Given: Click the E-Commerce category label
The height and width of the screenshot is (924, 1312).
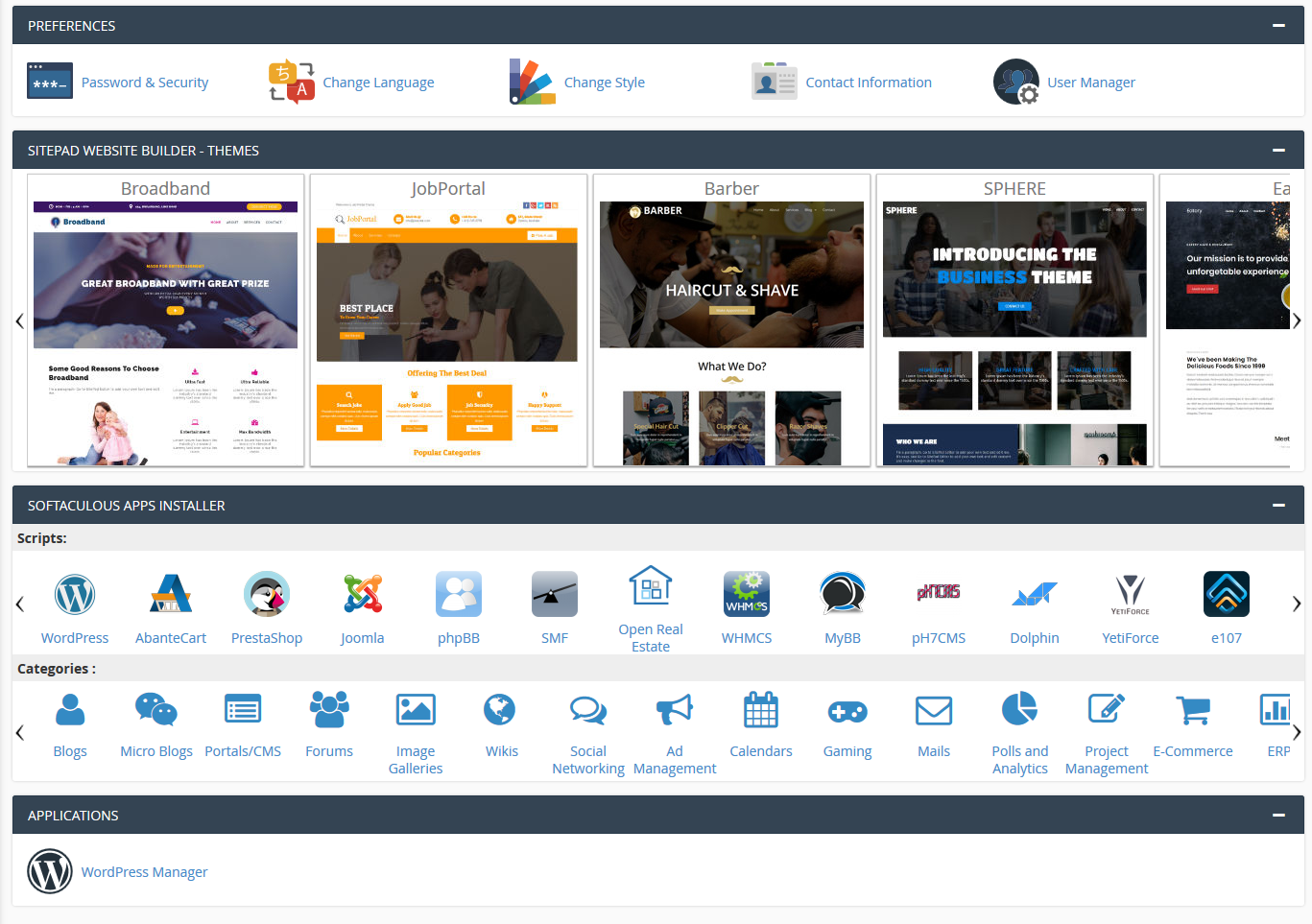Looking at the screenshot, I should pyautogui.click(x=1193, y=751).
